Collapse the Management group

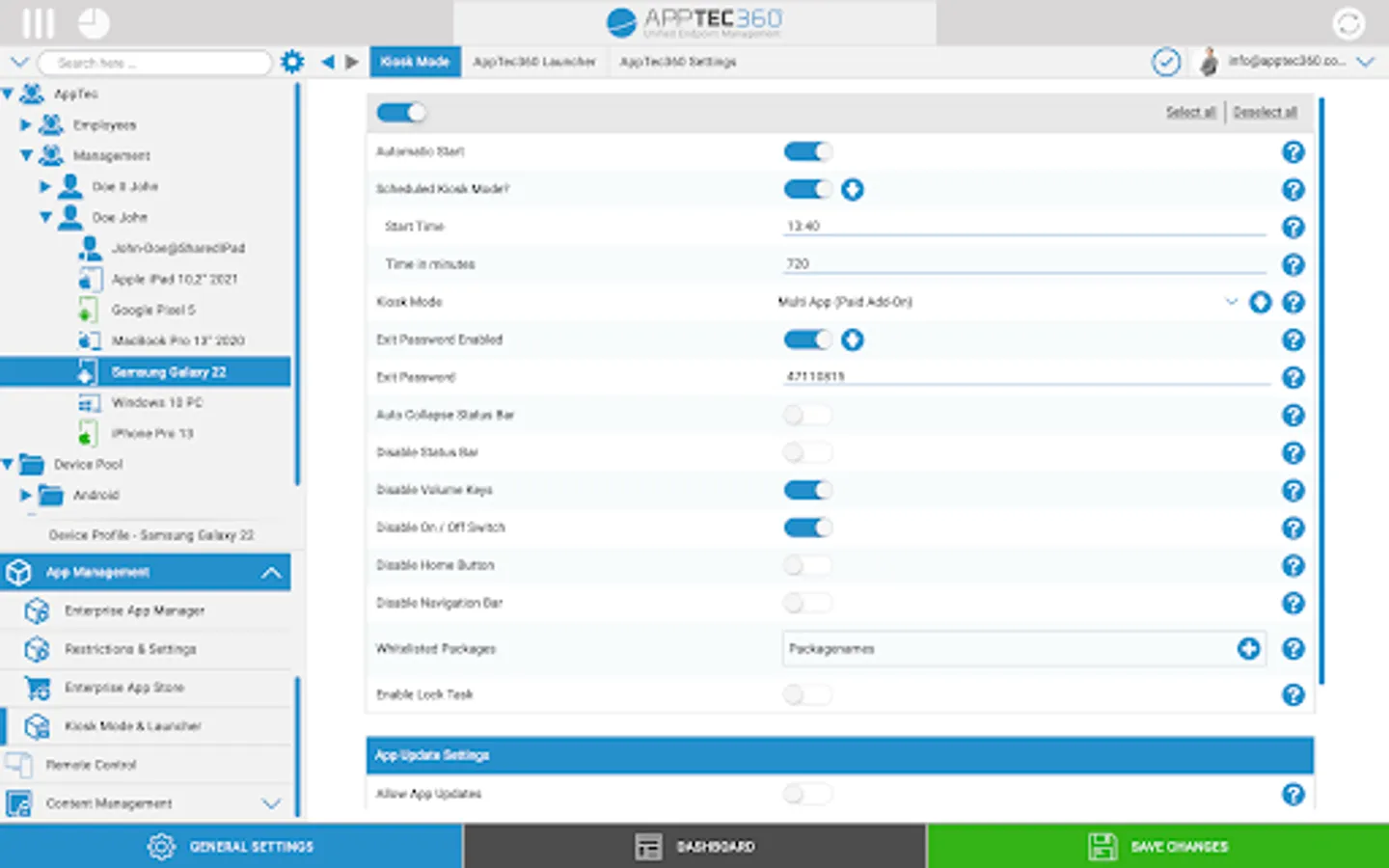(26, 155)
